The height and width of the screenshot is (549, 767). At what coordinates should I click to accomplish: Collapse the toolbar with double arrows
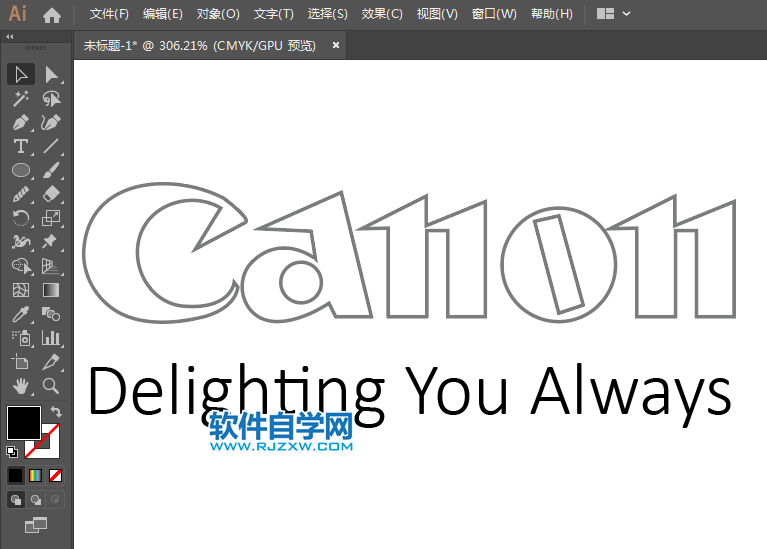click(10, 36)
